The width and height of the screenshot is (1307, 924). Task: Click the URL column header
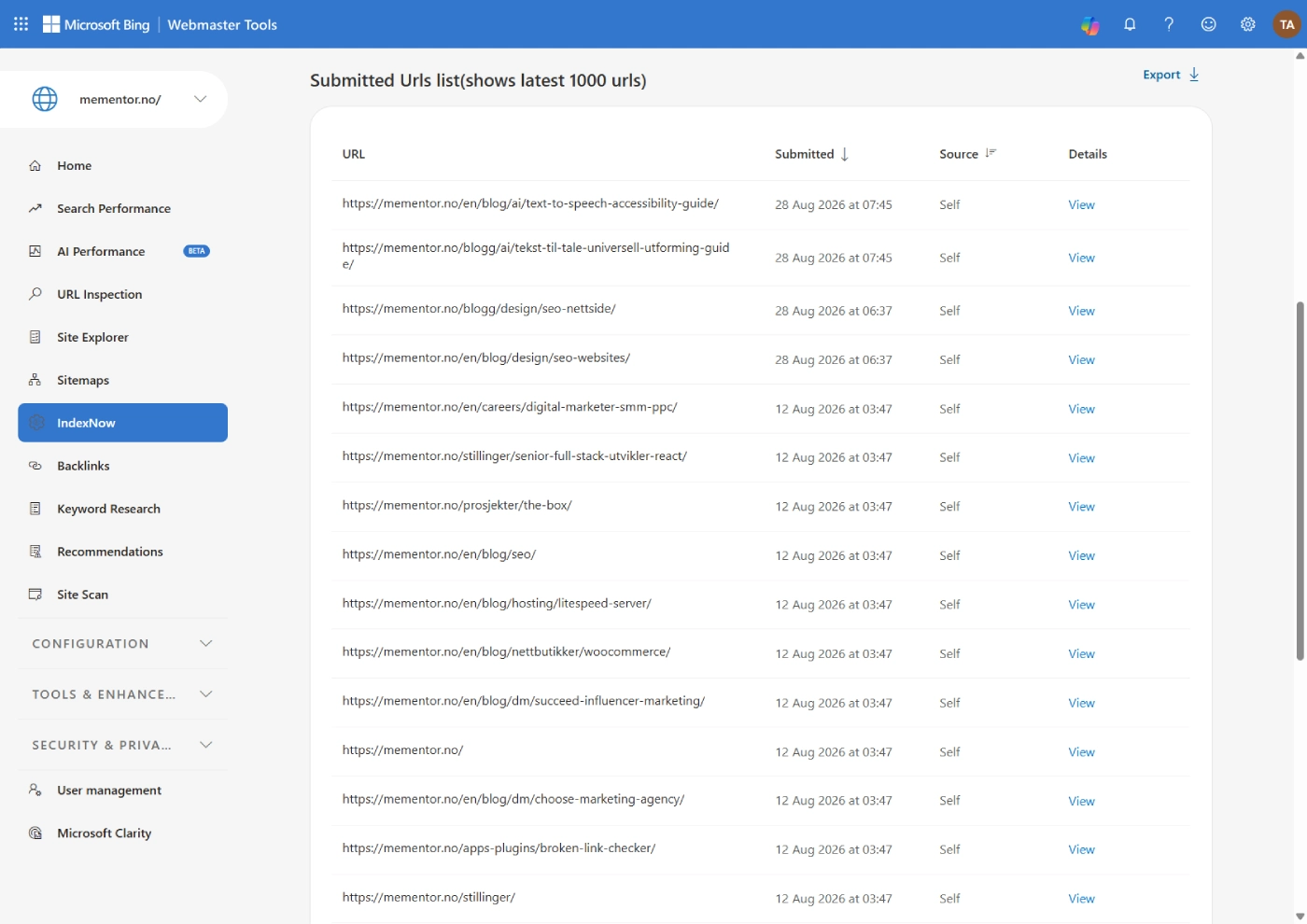354,154
